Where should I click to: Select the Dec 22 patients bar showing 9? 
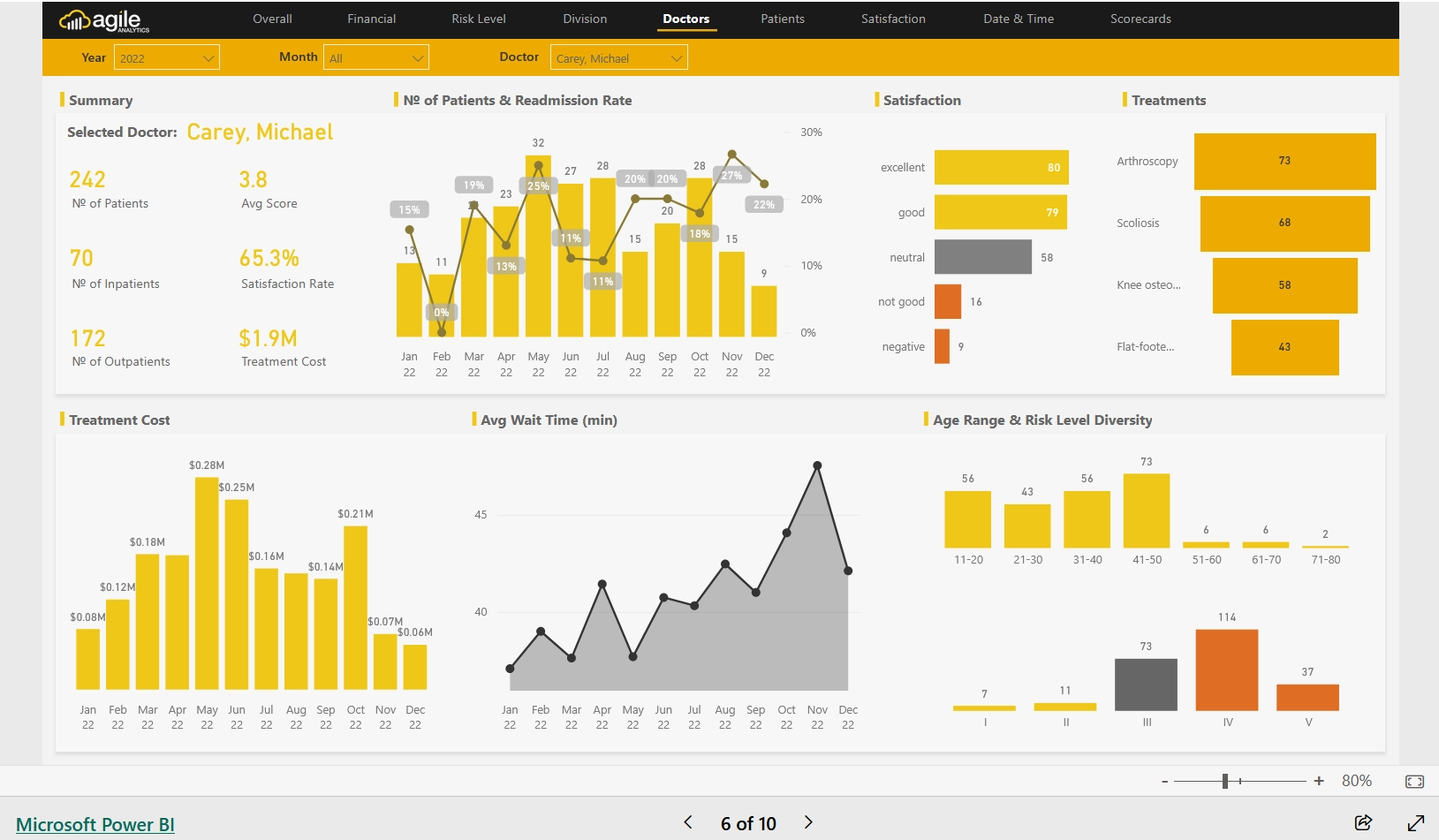pos(764,311)
